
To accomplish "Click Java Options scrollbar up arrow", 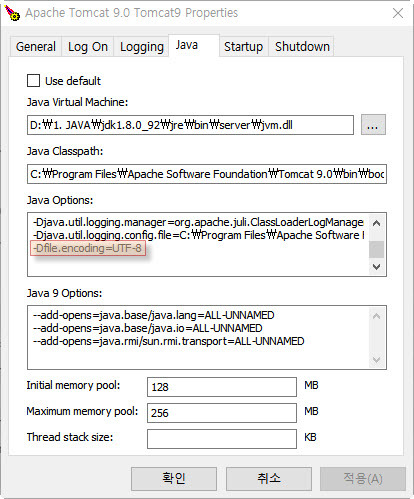I will [x=376, y=223].
